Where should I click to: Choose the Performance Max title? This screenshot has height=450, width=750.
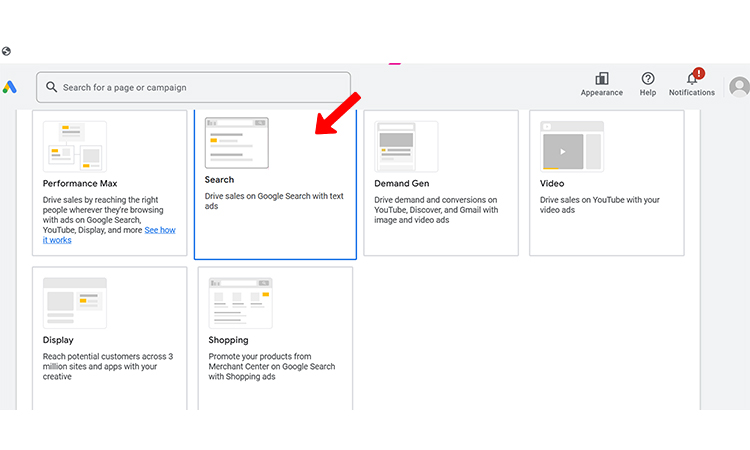[x=80, y=184]
